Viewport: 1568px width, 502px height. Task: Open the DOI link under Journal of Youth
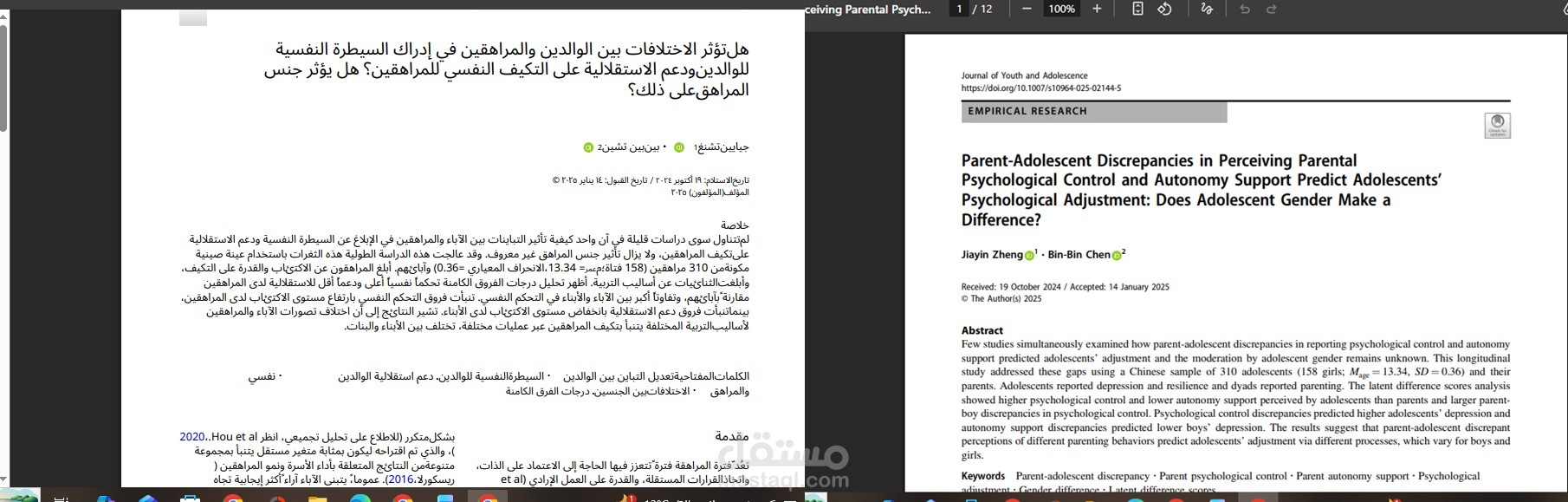point(1040,88)
